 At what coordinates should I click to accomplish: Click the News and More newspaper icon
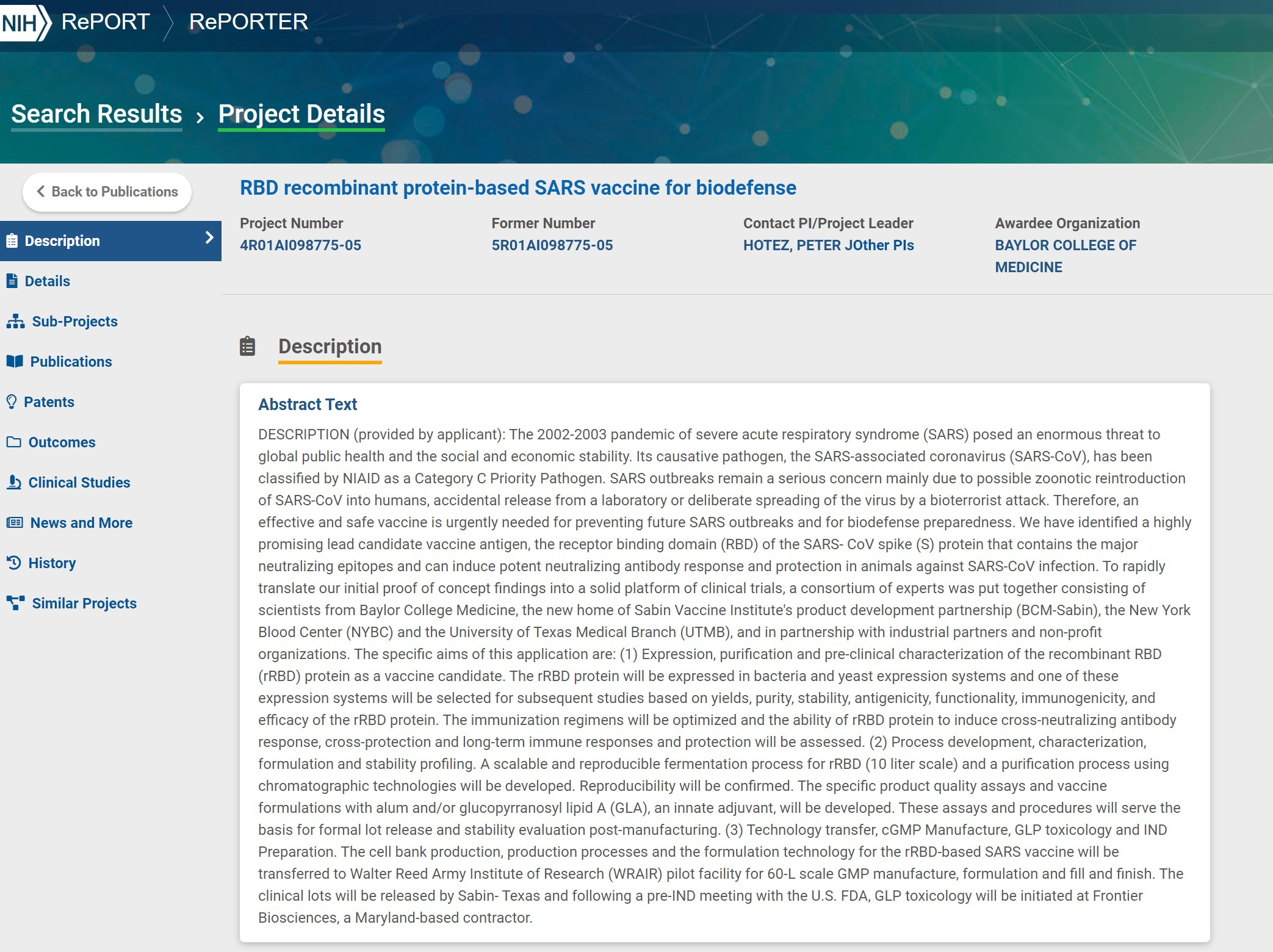tap(15, 522)
